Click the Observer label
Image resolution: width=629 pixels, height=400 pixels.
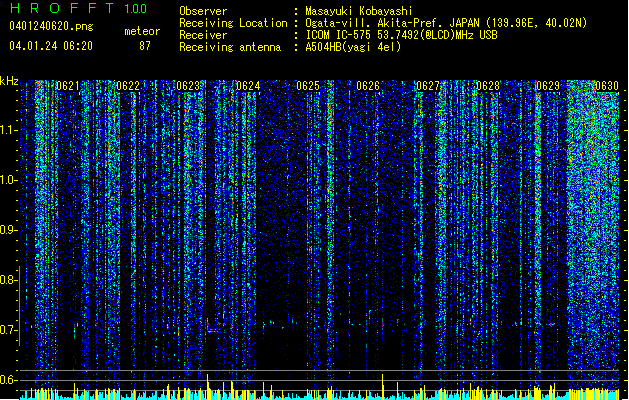pyautogui.click(x=203, y=11)
